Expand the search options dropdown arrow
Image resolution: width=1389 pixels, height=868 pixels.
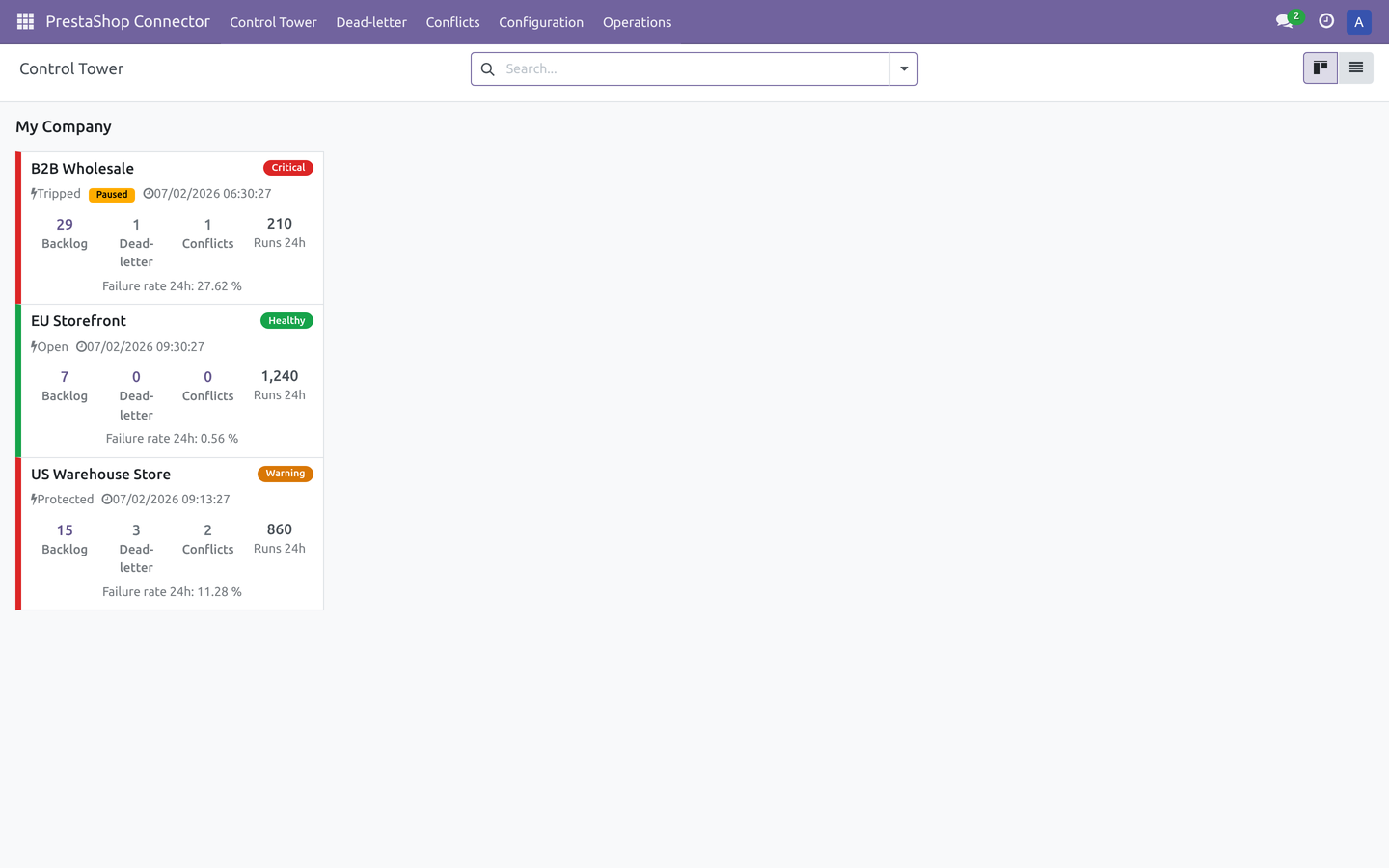[904, 69]
